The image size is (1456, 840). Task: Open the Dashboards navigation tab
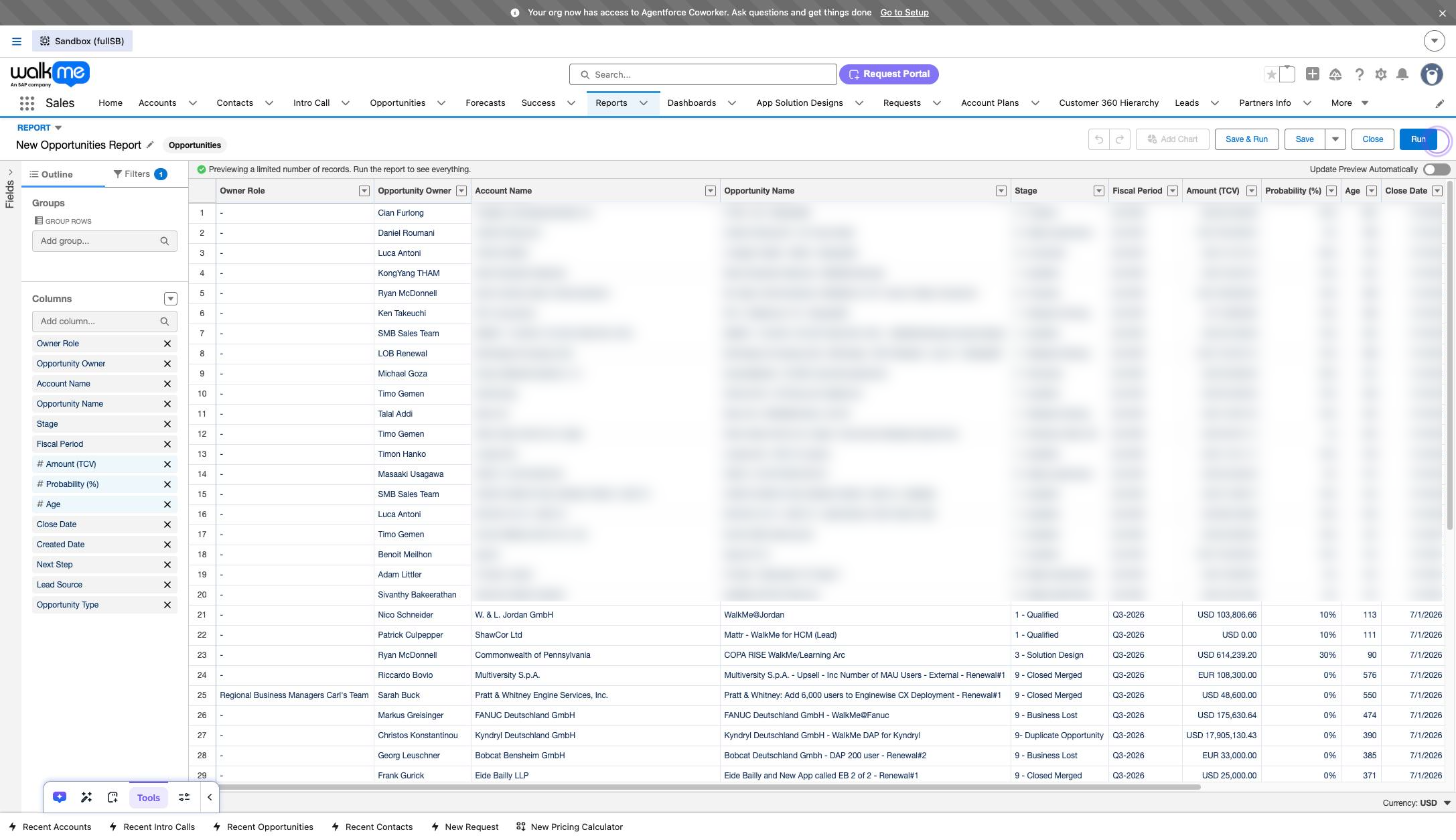point(692,103)
